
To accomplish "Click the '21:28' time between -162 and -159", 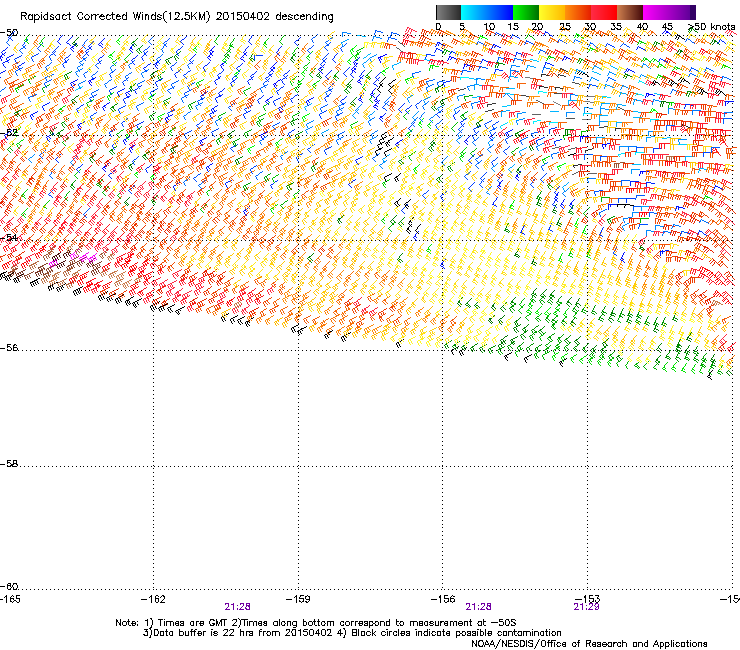I will click(x=237, y=607).
